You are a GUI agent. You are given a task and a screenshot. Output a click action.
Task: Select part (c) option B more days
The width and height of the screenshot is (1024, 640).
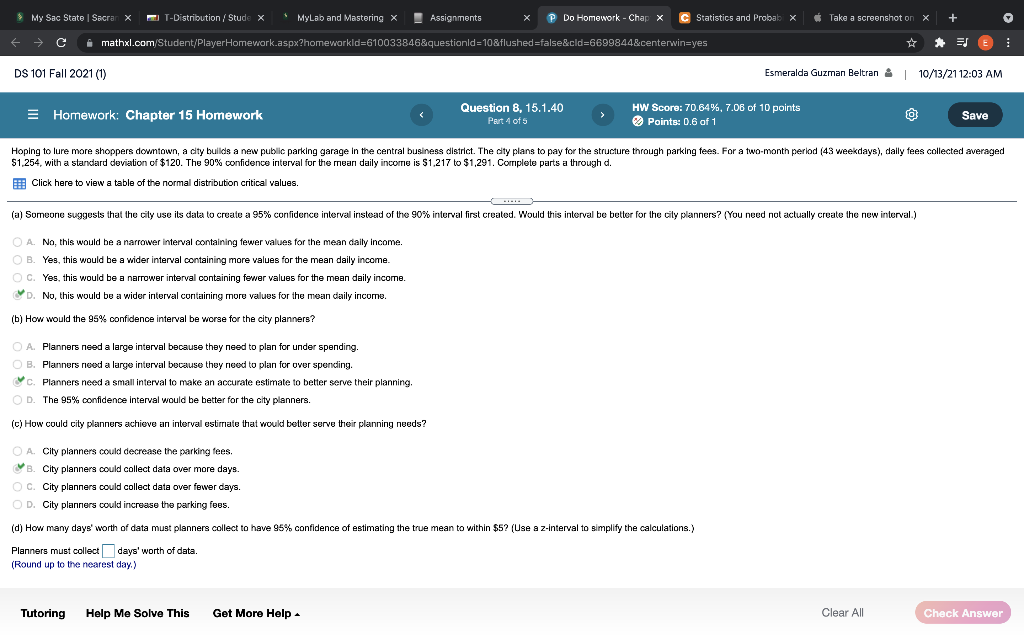click(18, 469)
